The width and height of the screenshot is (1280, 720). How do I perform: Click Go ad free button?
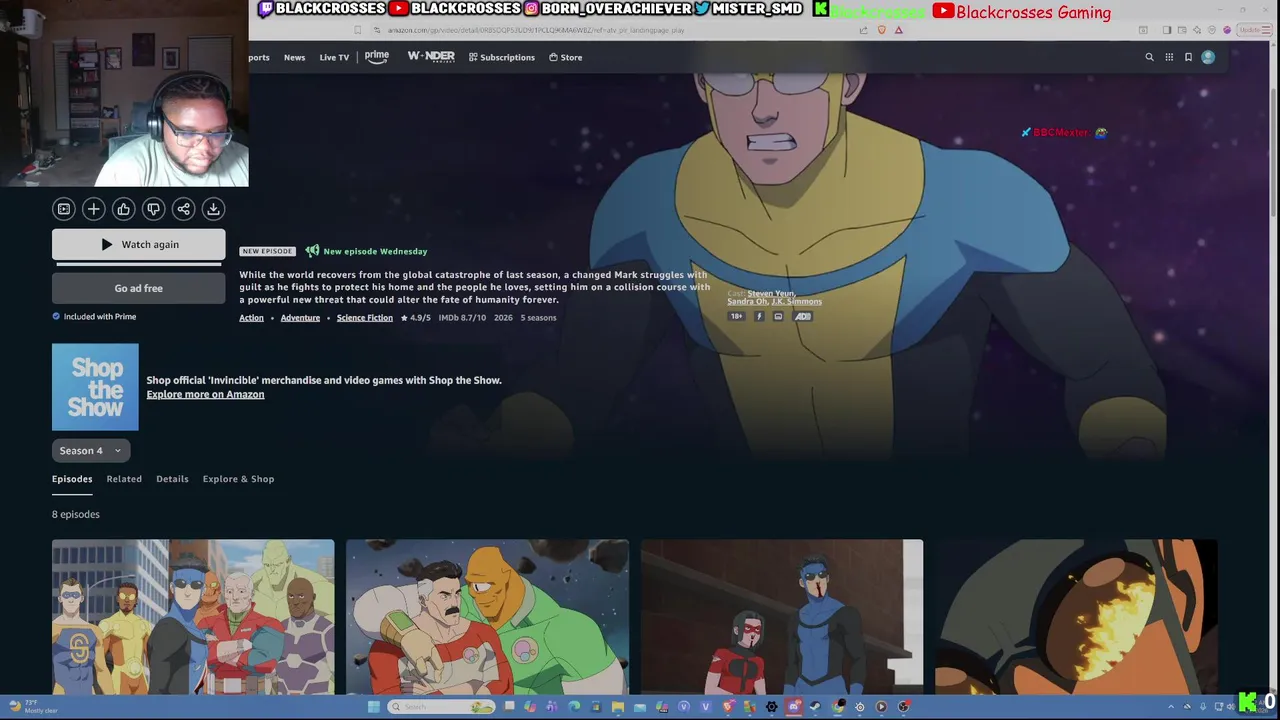tap(139, 288)
